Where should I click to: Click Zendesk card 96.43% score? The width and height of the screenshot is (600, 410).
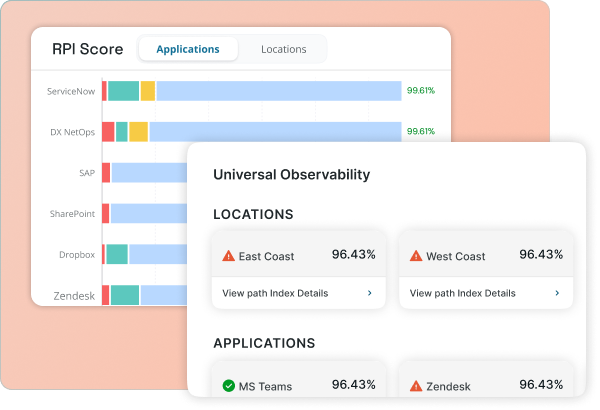541,384
